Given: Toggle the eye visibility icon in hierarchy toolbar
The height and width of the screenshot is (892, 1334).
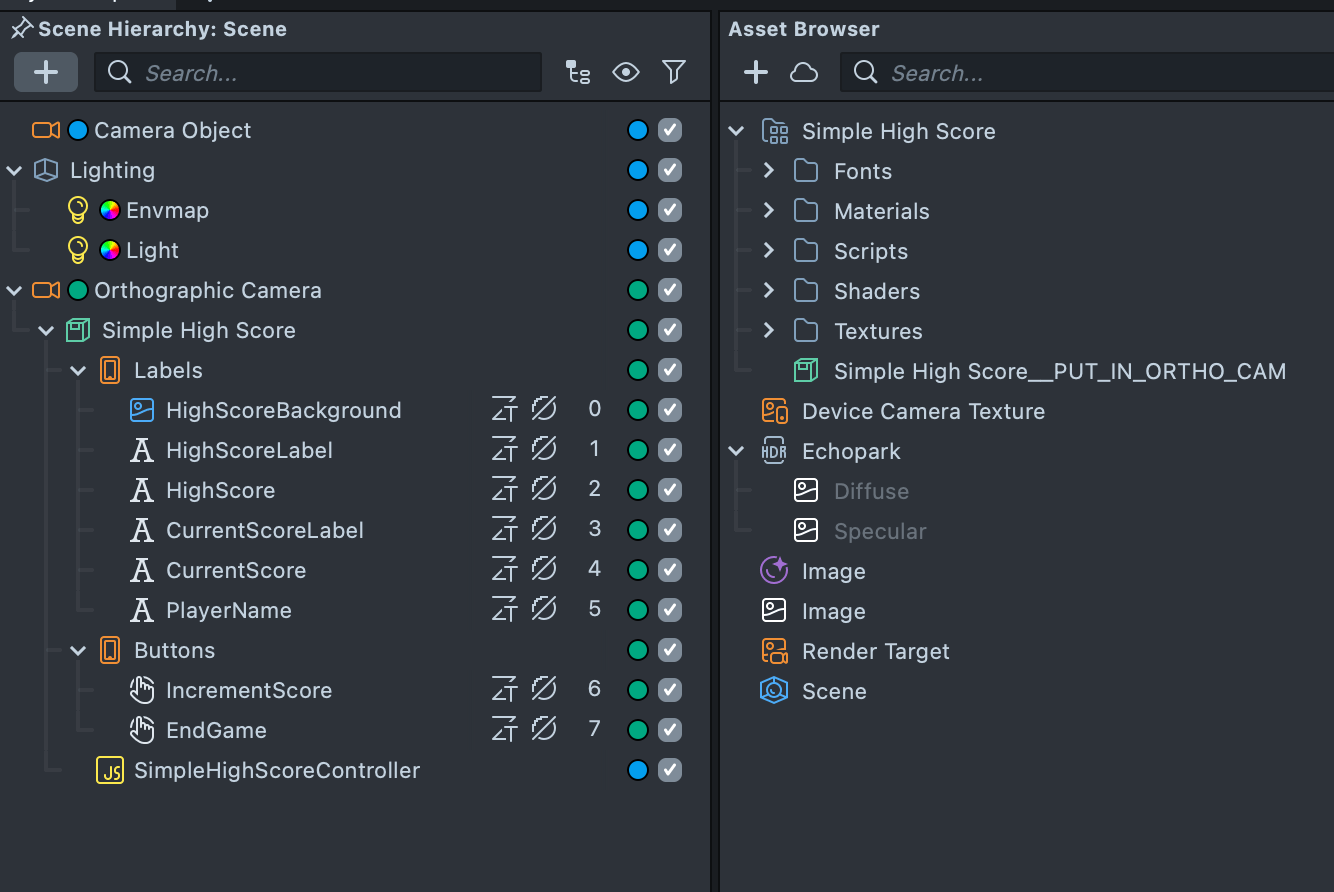Looking at the screenshot, I should pyautogui.click(x=626, y=72).
